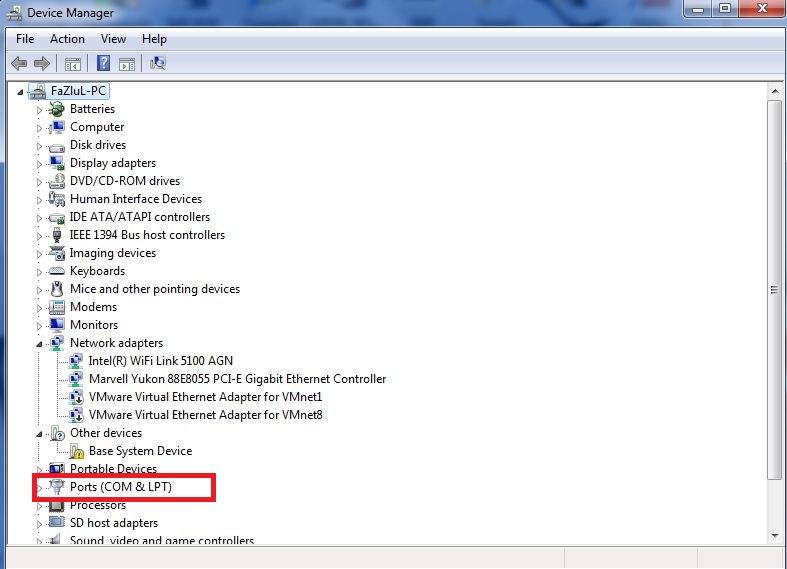Open the Action menu
This screenshot has height=569, width=787.
pyautogui.click(x=67, y=39)
